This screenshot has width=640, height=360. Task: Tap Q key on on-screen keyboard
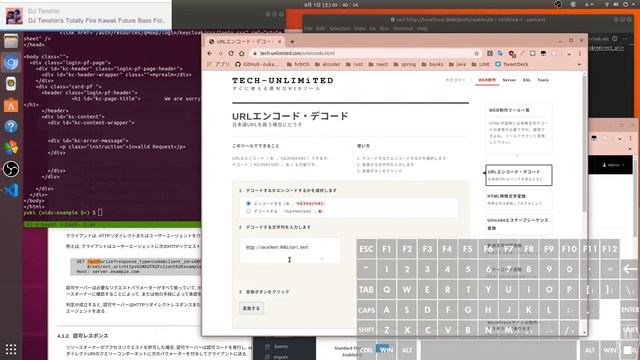[x=387, y=289]
